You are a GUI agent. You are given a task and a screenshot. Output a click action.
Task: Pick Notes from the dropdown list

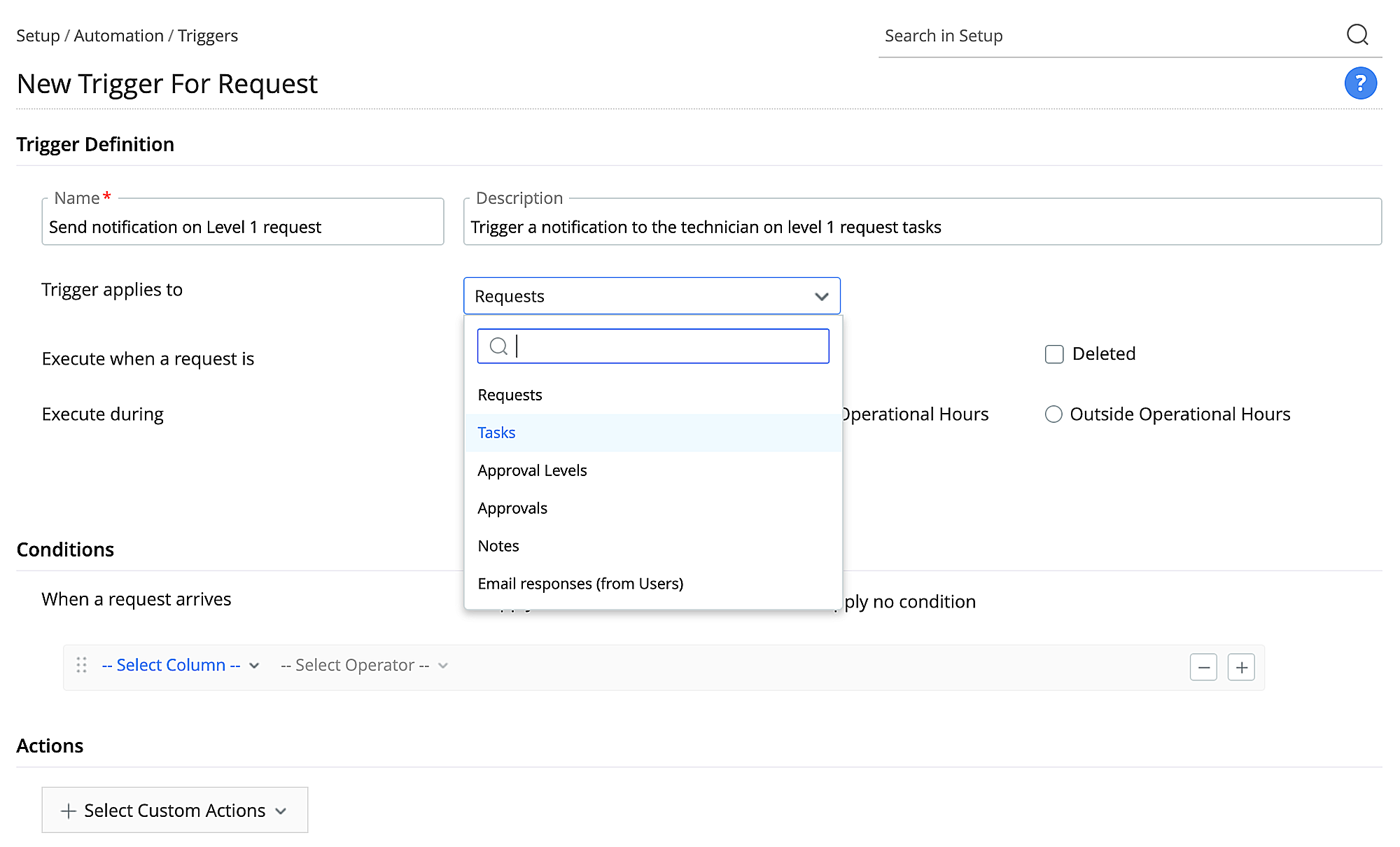[x=498, y=546]
